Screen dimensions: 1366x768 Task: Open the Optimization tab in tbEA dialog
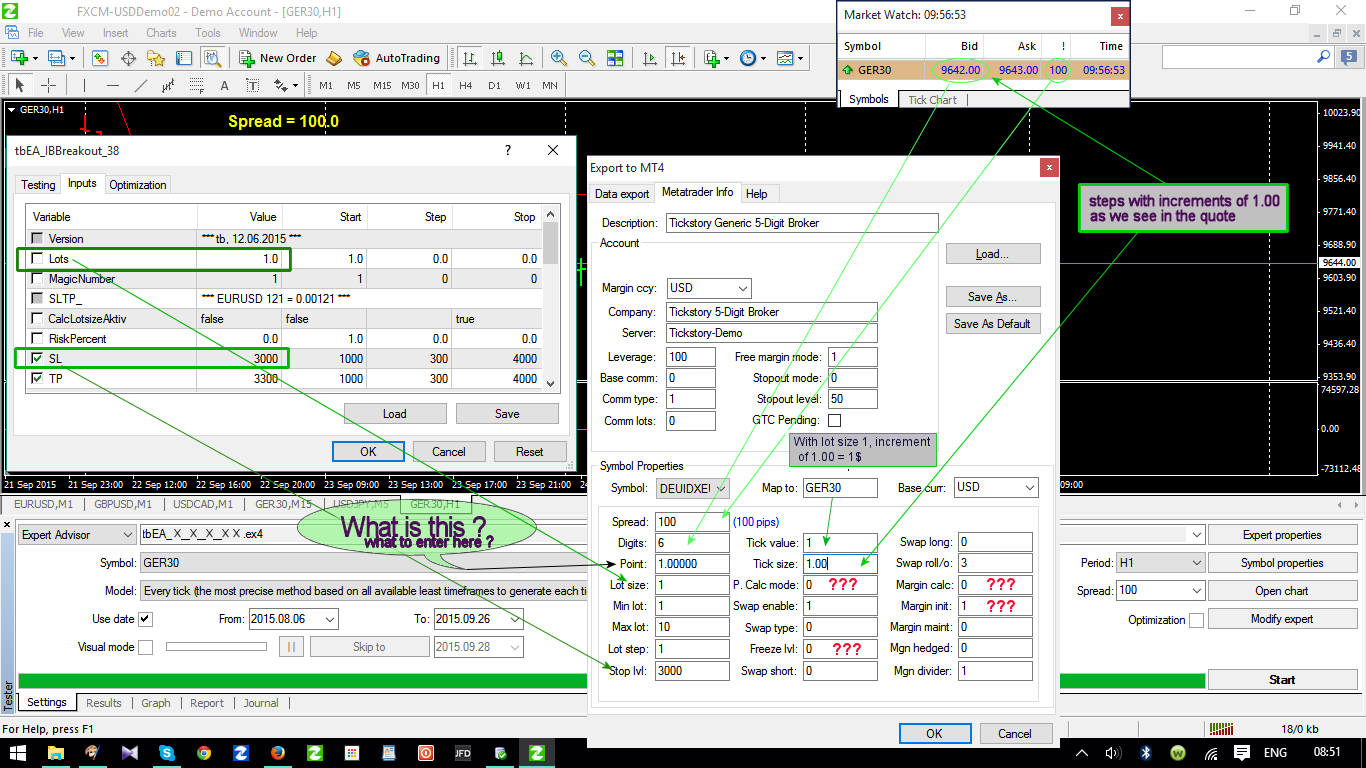point(138,185)
